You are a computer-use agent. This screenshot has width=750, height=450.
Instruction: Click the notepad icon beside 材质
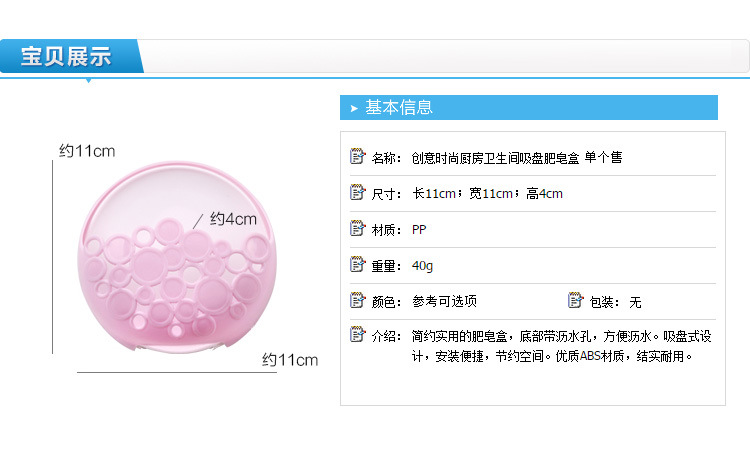(358, 229)
